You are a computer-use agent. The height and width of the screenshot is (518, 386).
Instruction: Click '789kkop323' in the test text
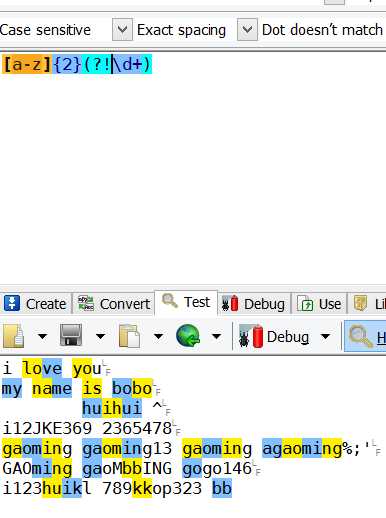pos(152,488)
